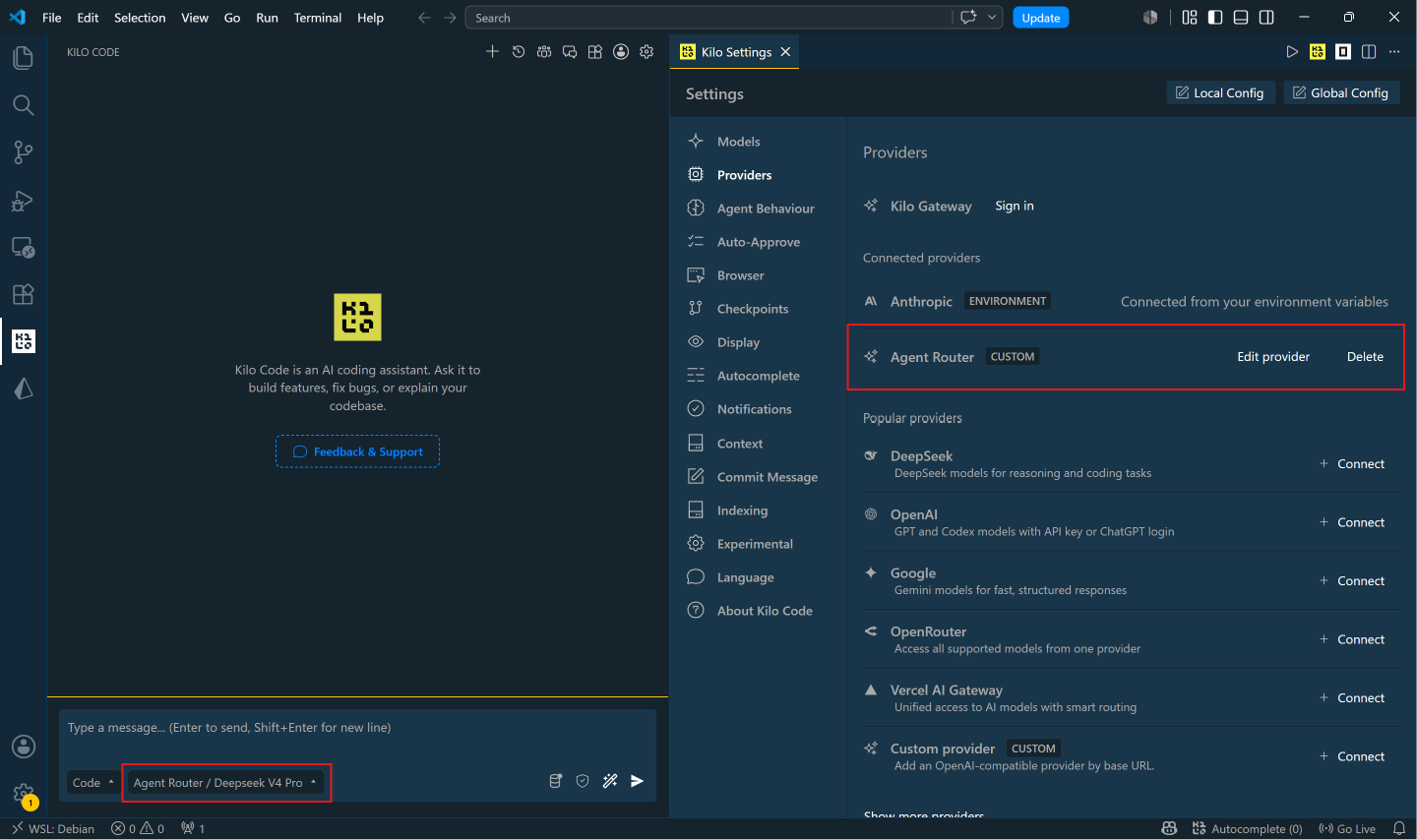Image resolution: width=1417 pixels, height=840 pixels.
Task: Open the Help menu
Action: tap(370, 18)
